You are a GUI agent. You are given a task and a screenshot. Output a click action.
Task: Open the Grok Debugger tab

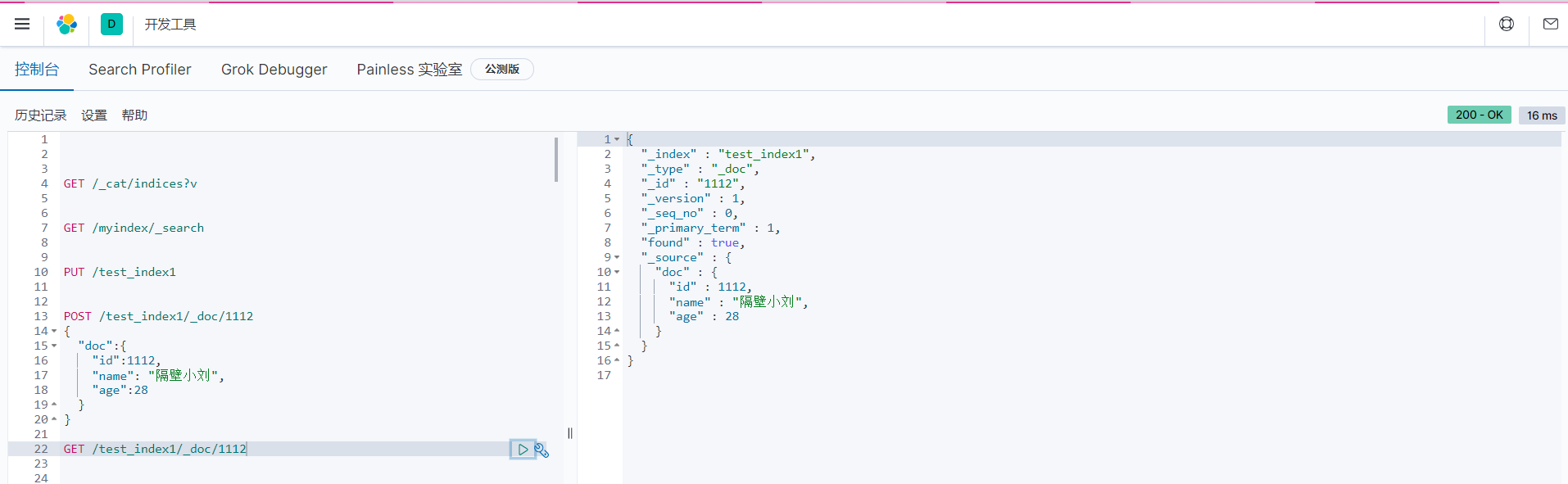point(274,70)
